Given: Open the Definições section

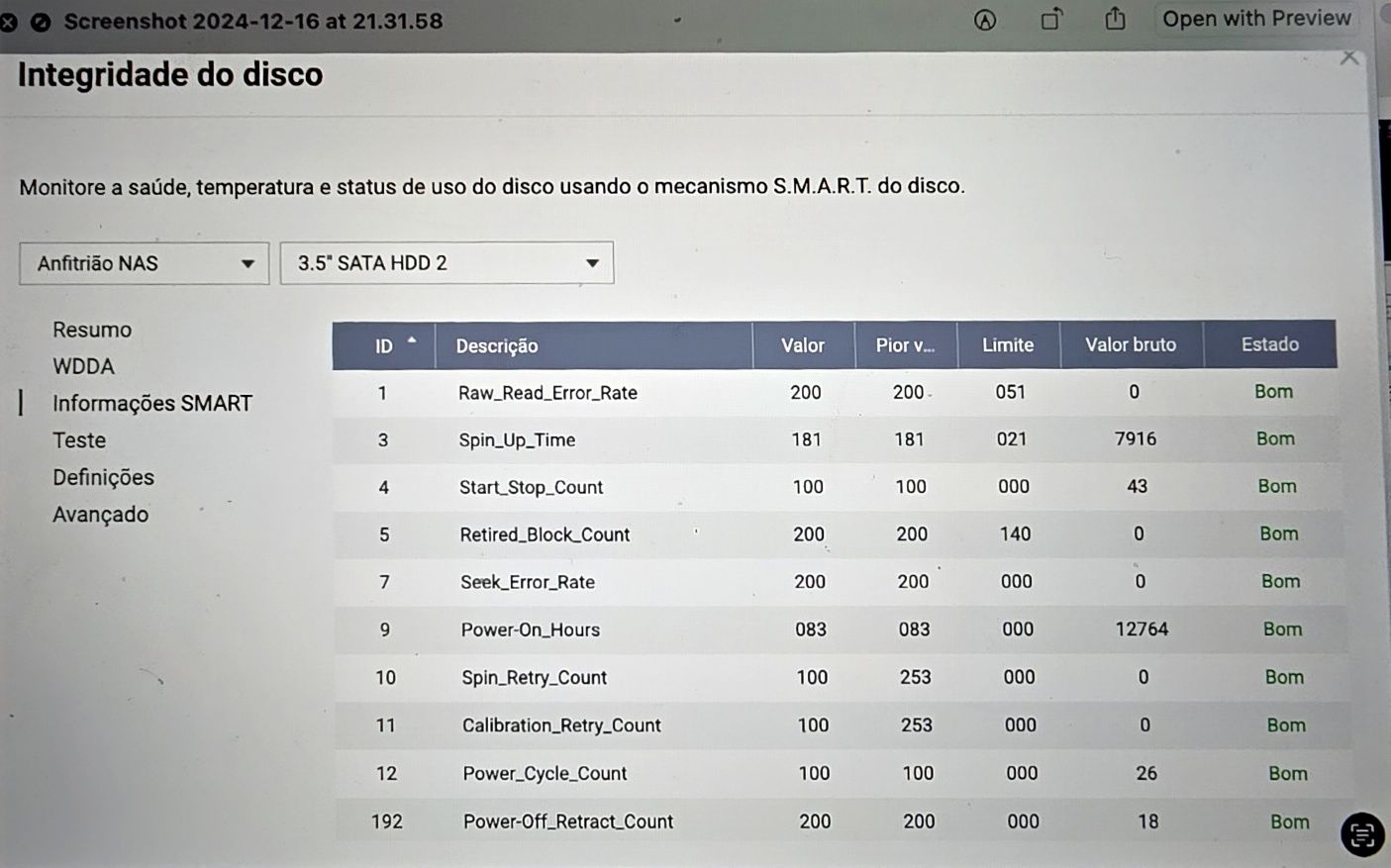Looking at the screenshot, I should click(104, 477).
